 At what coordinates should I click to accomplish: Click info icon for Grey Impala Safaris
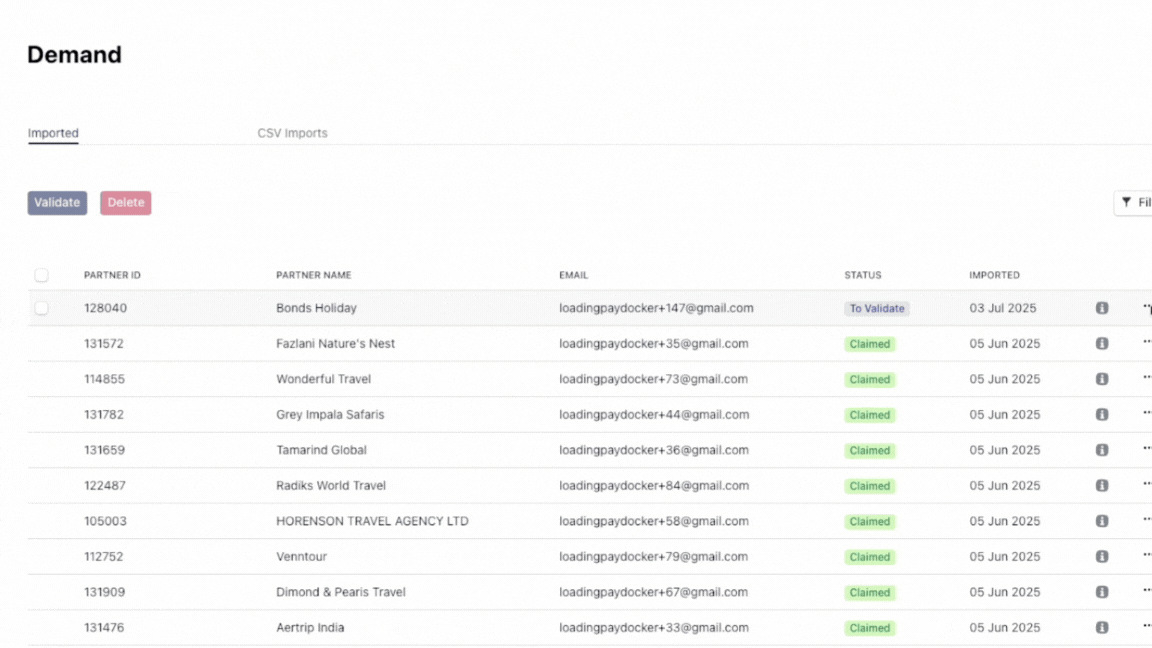(1102, 415)
